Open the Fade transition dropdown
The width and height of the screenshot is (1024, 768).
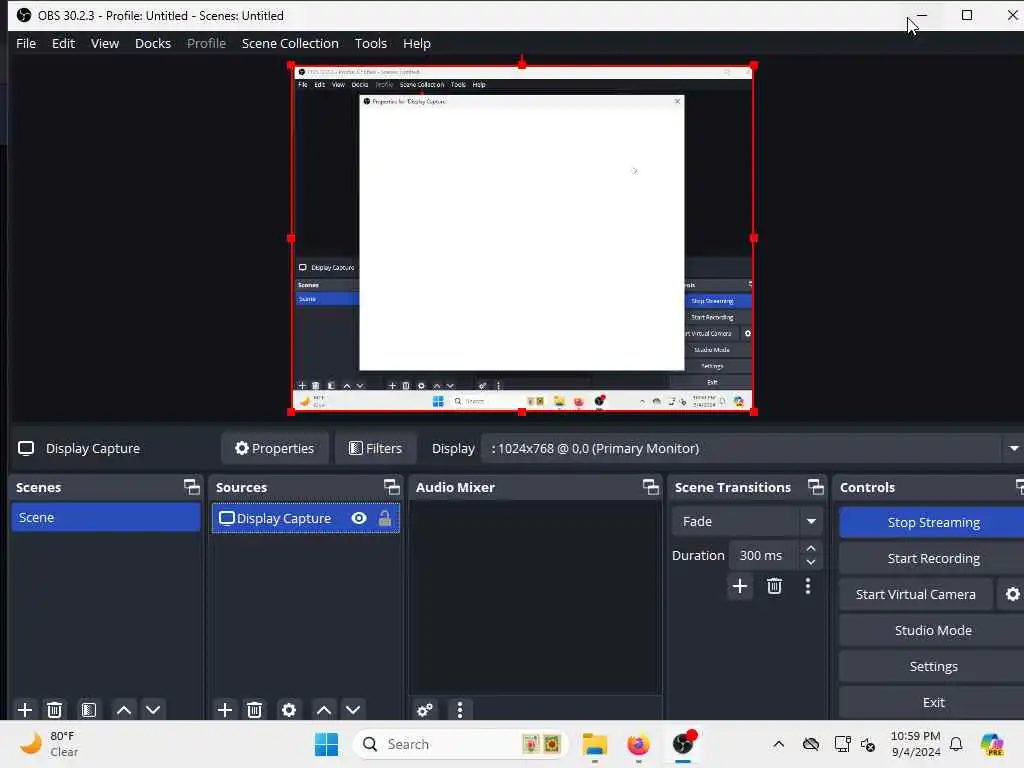point(746,522)
